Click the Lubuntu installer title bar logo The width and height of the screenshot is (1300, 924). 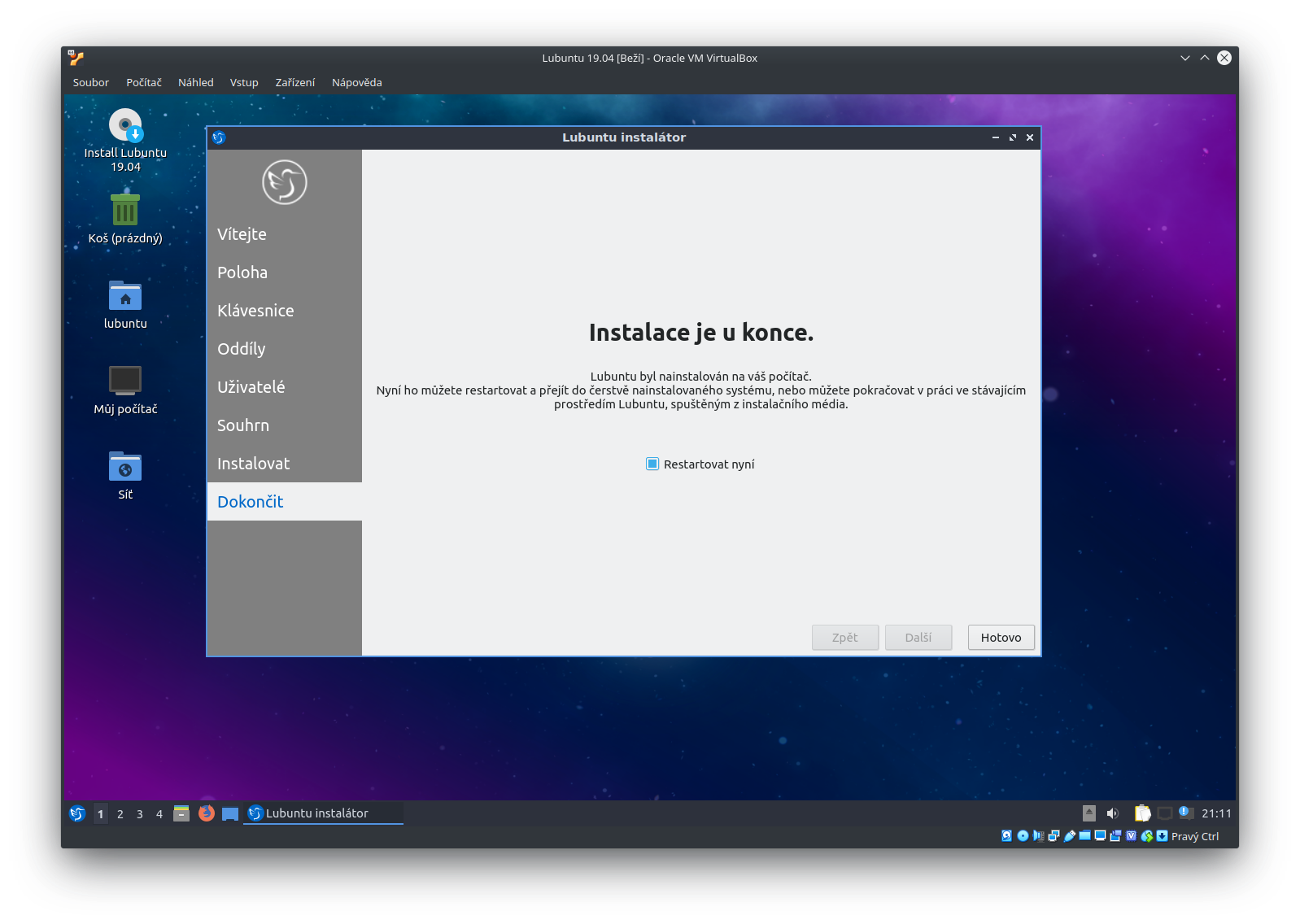218,137
